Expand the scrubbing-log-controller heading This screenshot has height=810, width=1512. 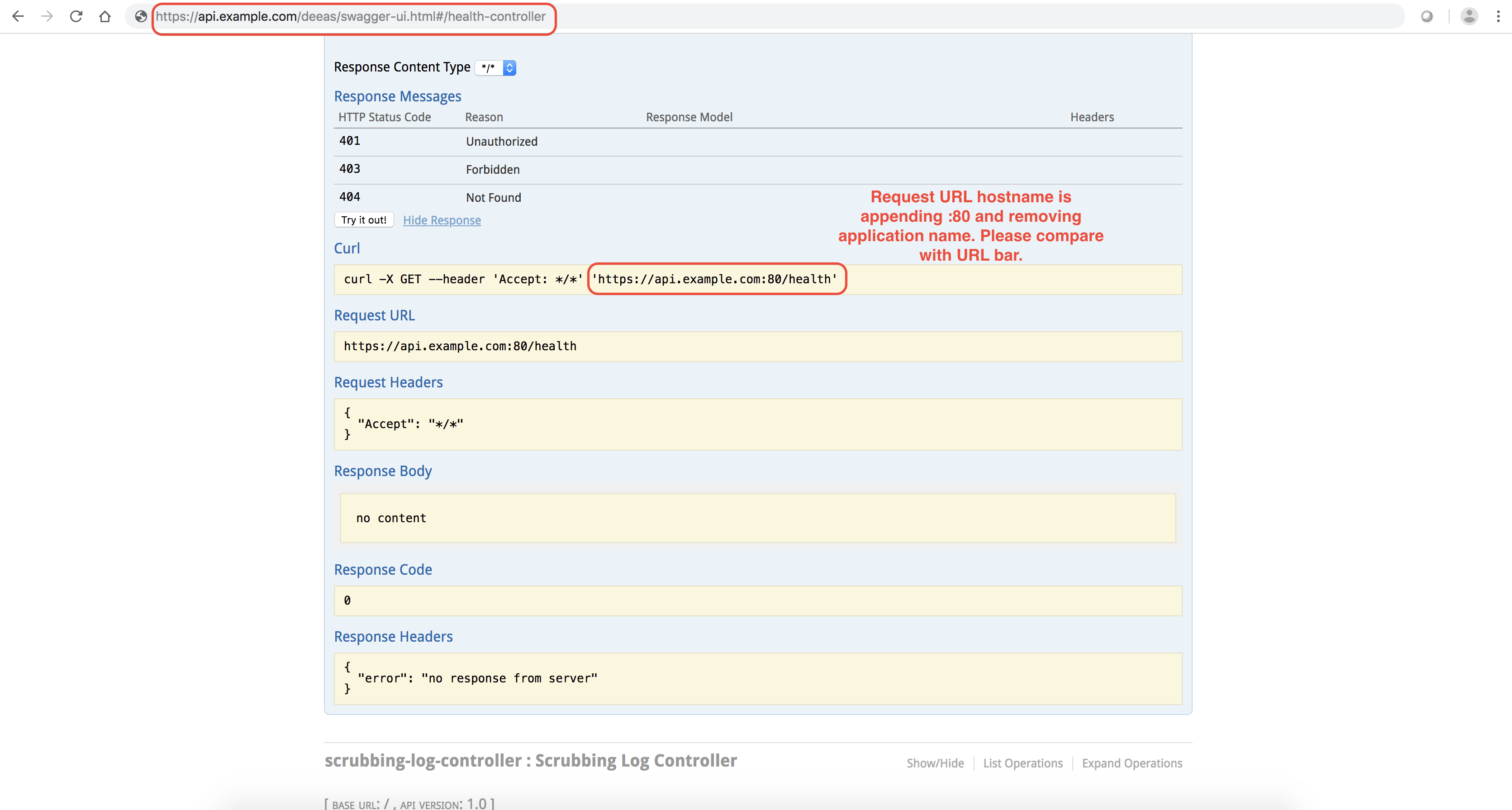530,761
